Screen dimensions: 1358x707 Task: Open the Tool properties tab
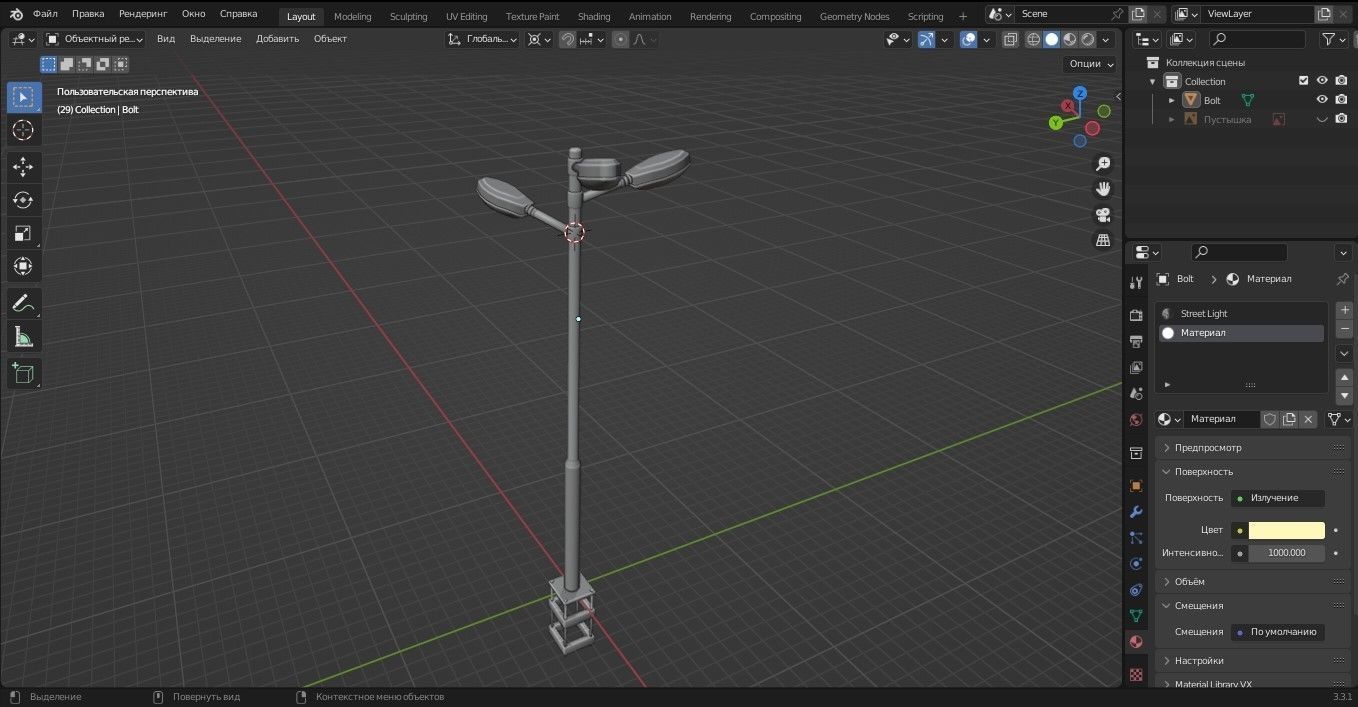click(1136, 283)
